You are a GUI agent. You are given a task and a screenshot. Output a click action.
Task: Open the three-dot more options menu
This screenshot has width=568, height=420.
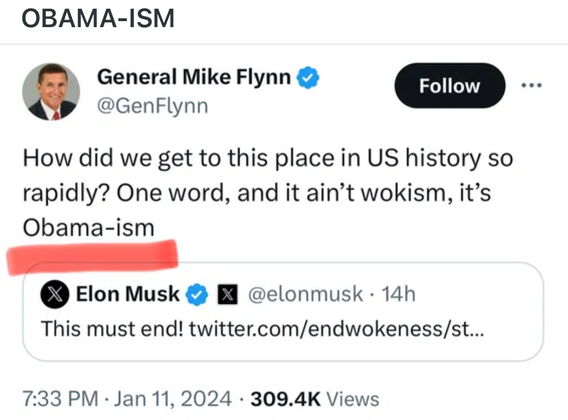[531, 86]
